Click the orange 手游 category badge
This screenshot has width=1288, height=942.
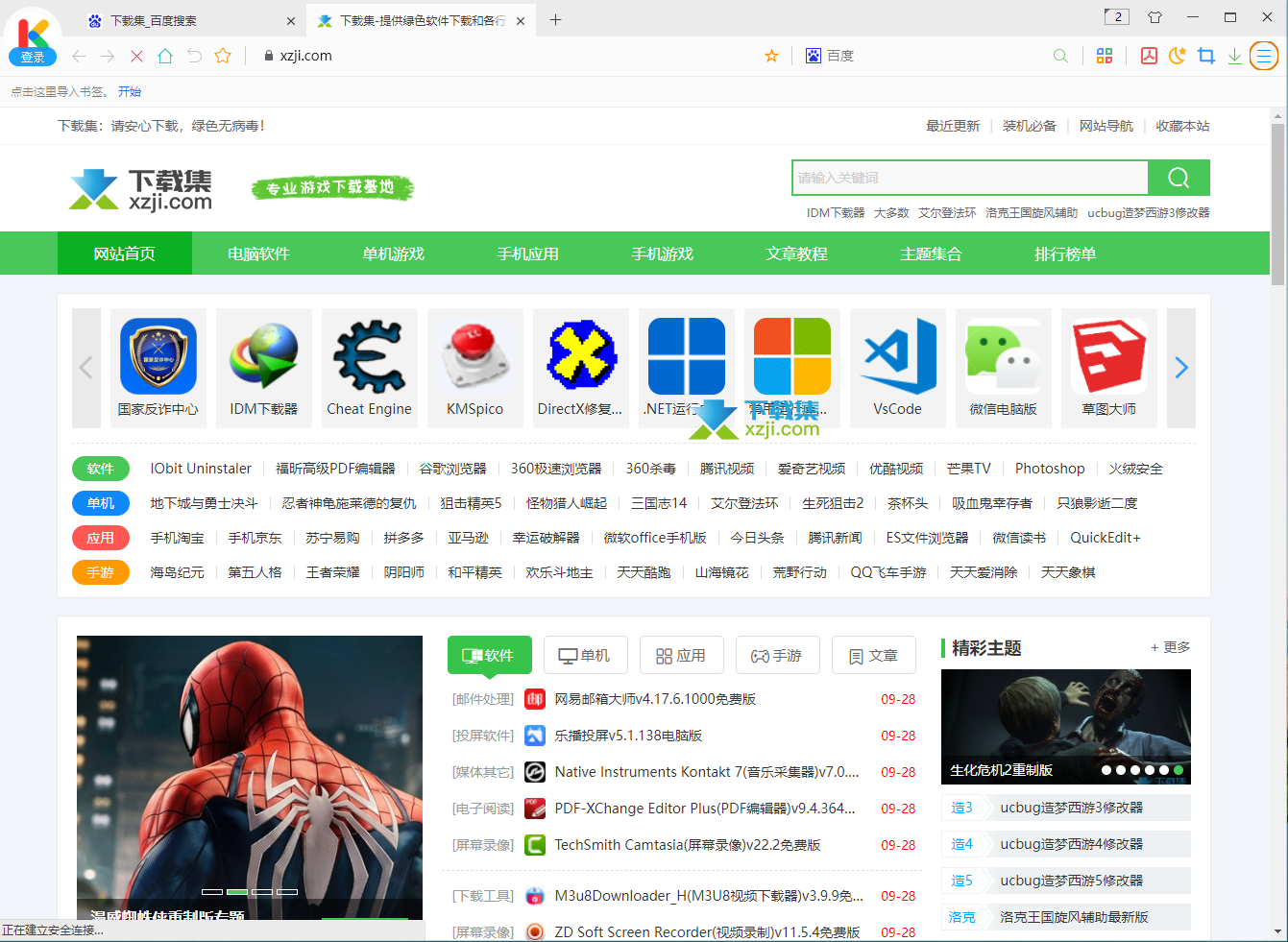point(101,572)
